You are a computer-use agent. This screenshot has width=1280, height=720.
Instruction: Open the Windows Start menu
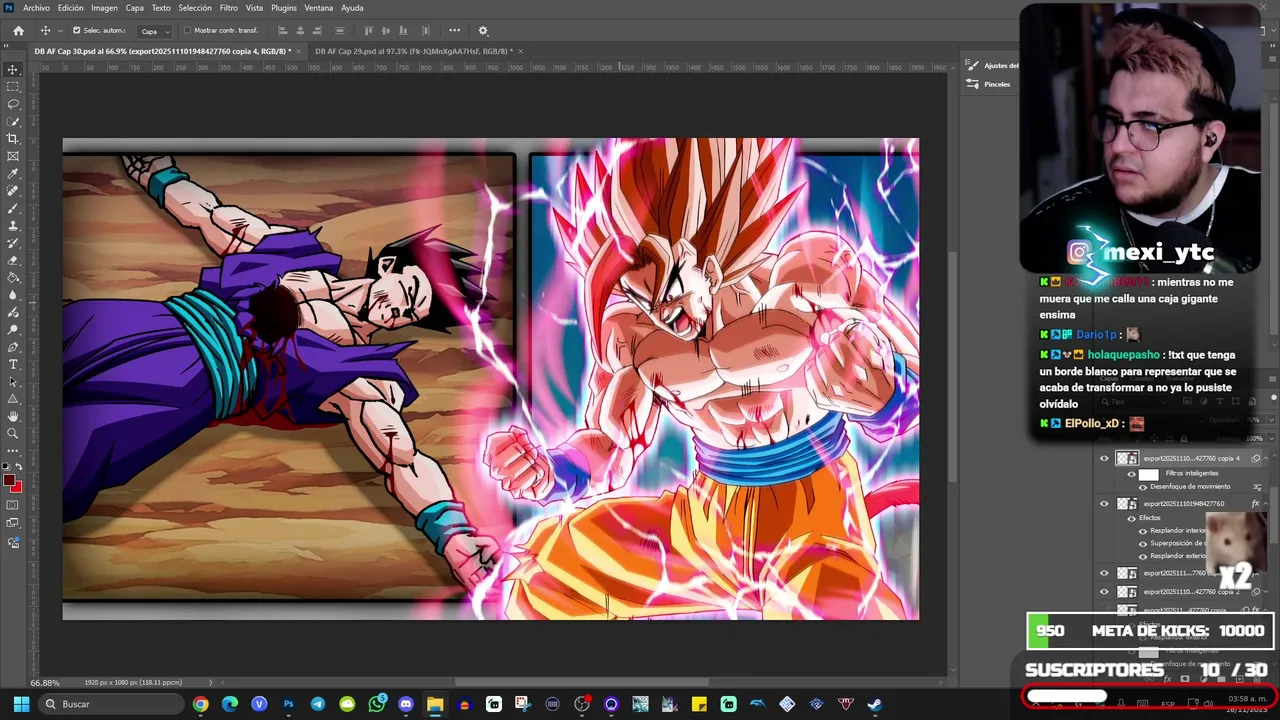pos(21,704)
